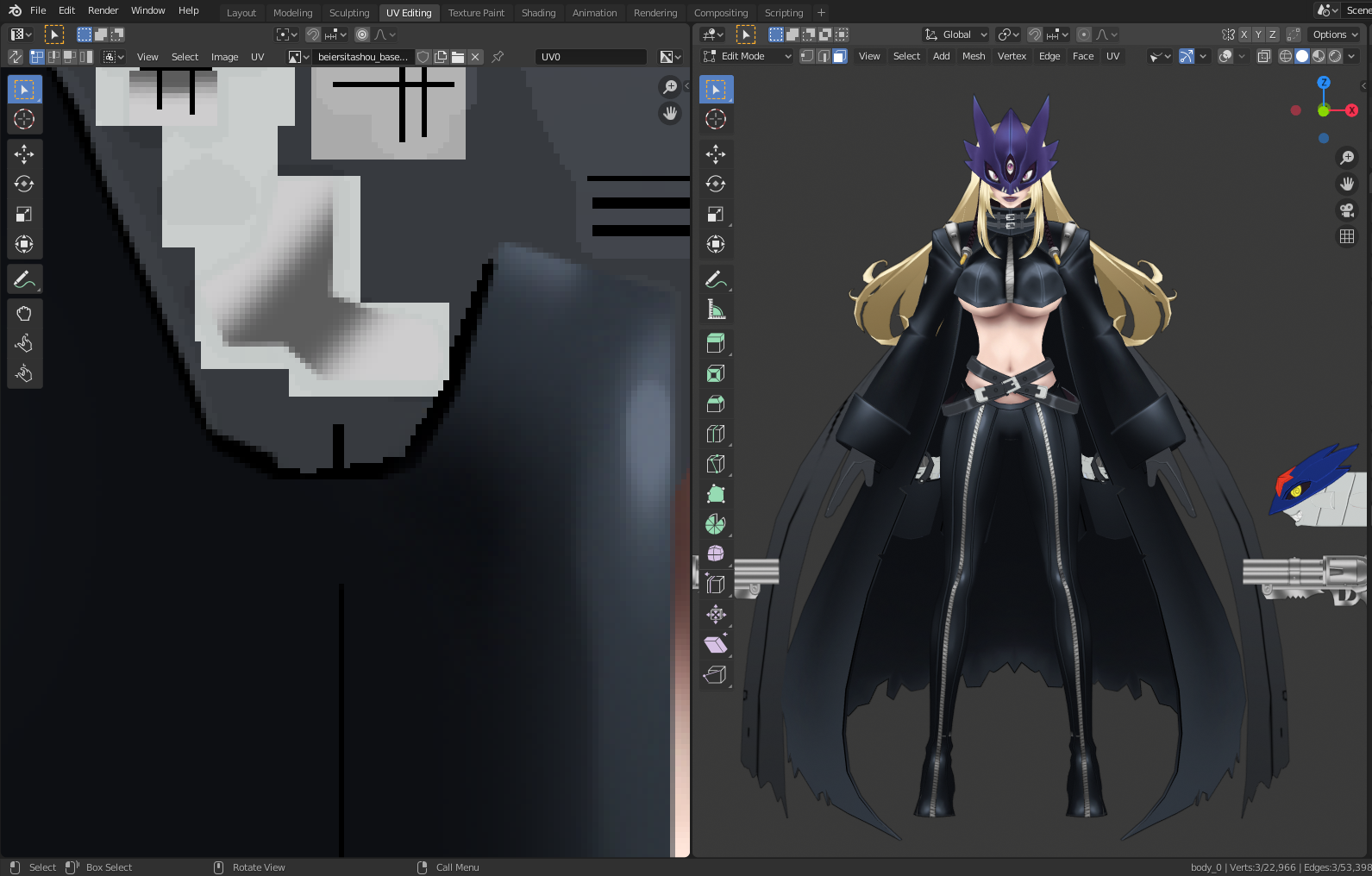Switch to the Texture Paint workspace tab
Viewport: 1372px width, 876px height.
[476, 13]
